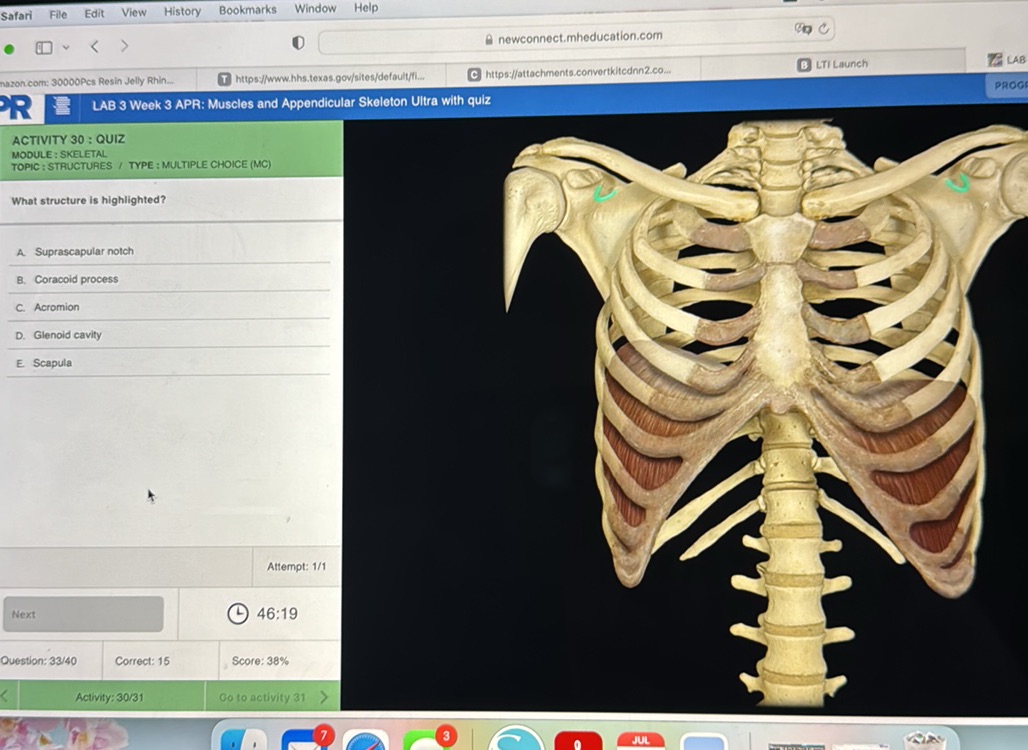The width and height of the screenshot is (1028, 750).
Task: Click the Safari back navigation arrow
Action: click(x=95, y=45)
